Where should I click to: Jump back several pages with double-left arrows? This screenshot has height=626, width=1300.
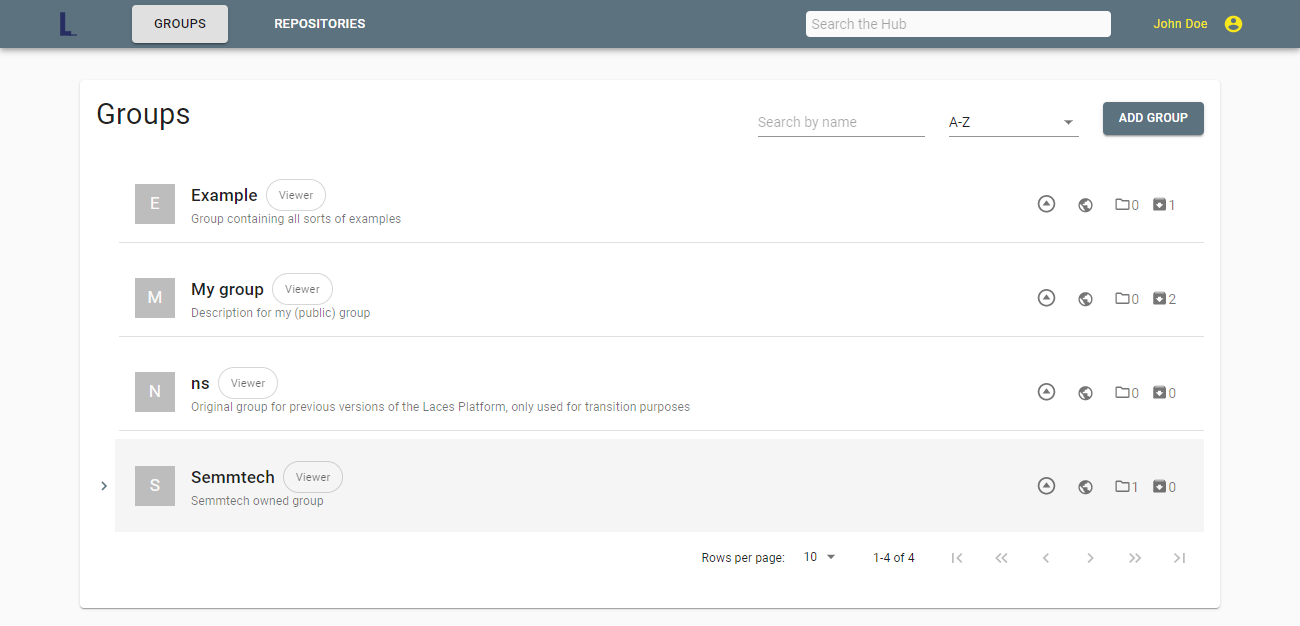(x=1001, y=558)
